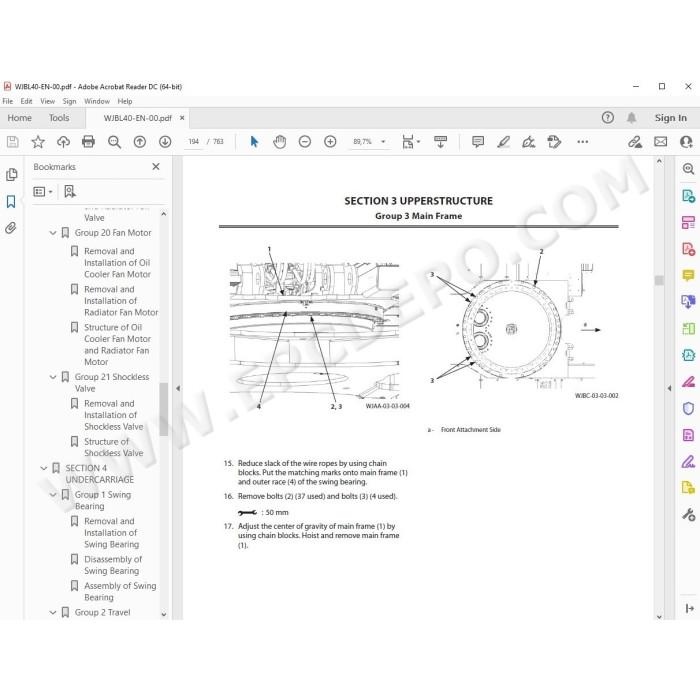Close the Bookmarks panel
This screenshot has height=700, width=700.
(156, 167)
